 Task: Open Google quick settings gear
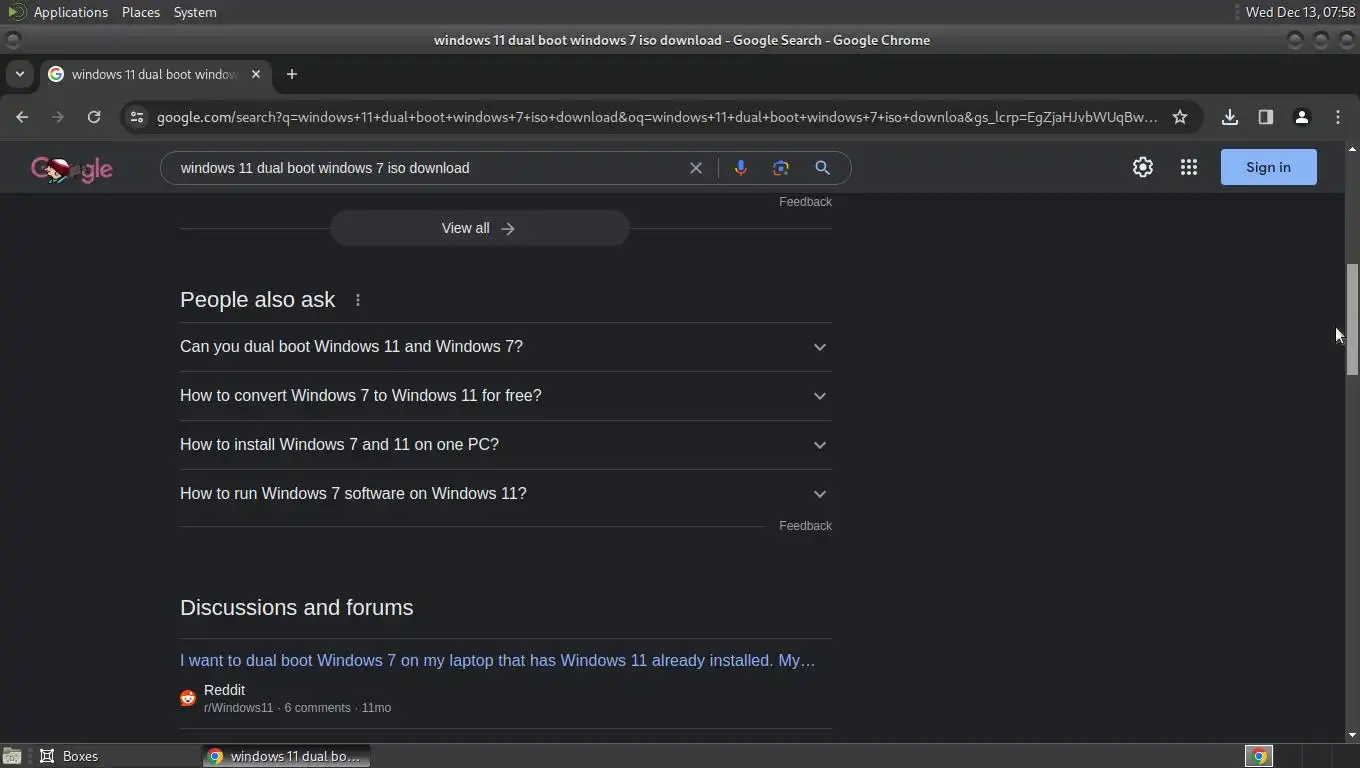click(x=1143, y=168)
